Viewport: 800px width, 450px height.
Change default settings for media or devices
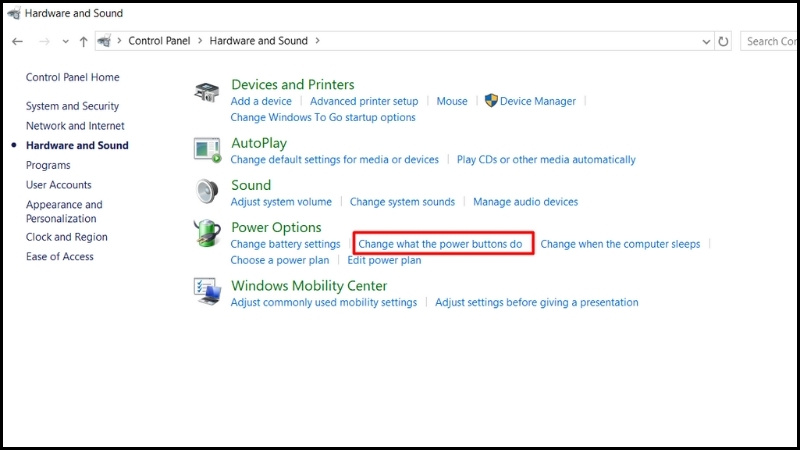pyautogui.click(x=334, y=160)
